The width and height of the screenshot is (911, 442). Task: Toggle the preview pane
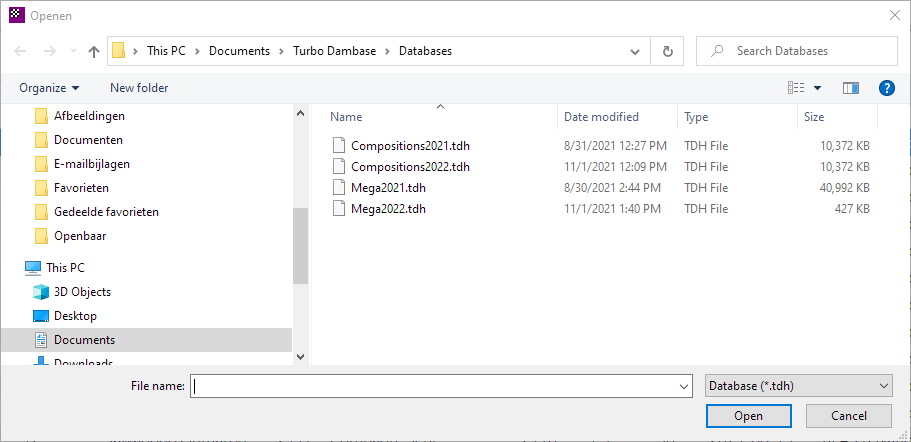851,88
